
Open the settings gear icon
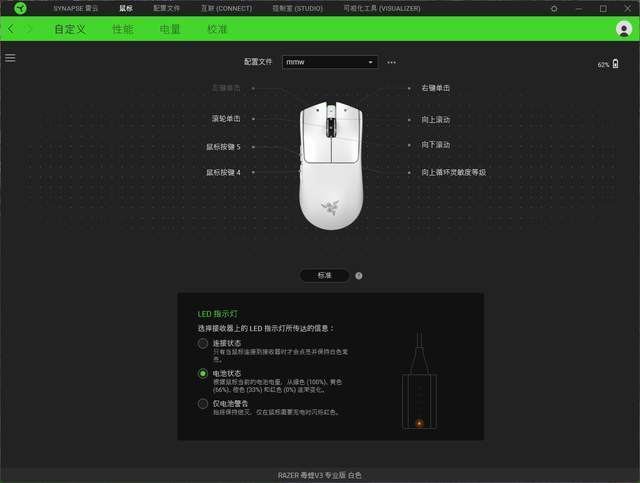pyautogui.click(x=554, y=9)
